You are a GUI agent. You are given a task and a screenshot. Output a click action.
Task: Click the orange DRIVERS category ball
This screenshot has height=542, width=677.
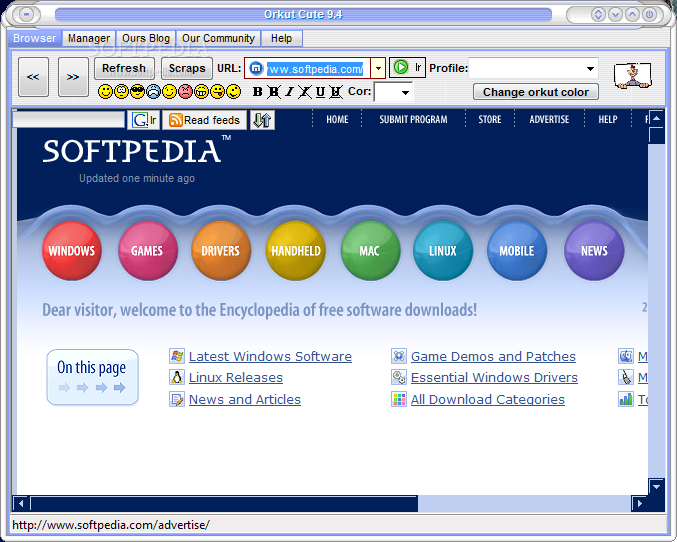click(221, 250)
